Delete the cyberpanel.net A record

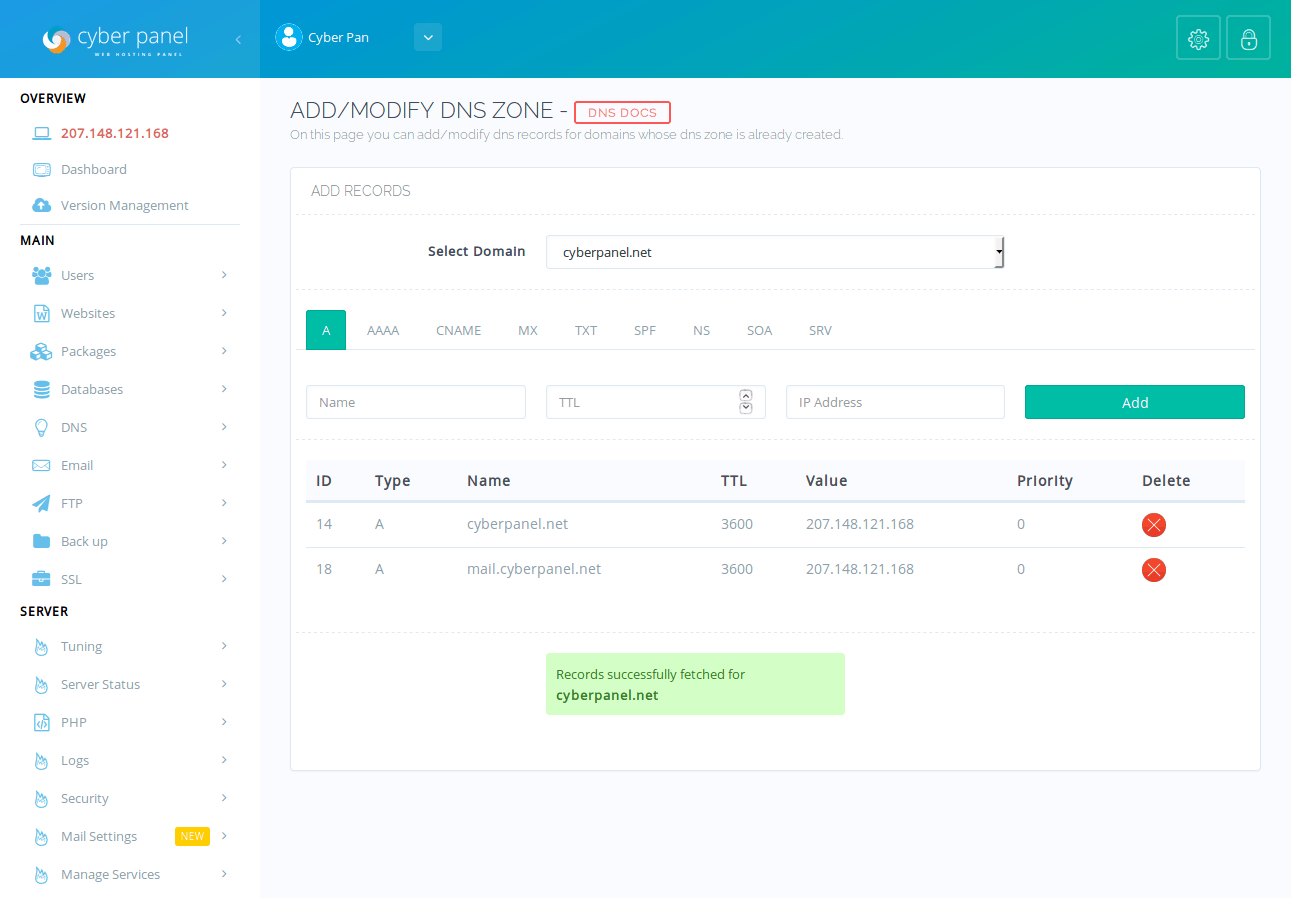[1154, 525]
